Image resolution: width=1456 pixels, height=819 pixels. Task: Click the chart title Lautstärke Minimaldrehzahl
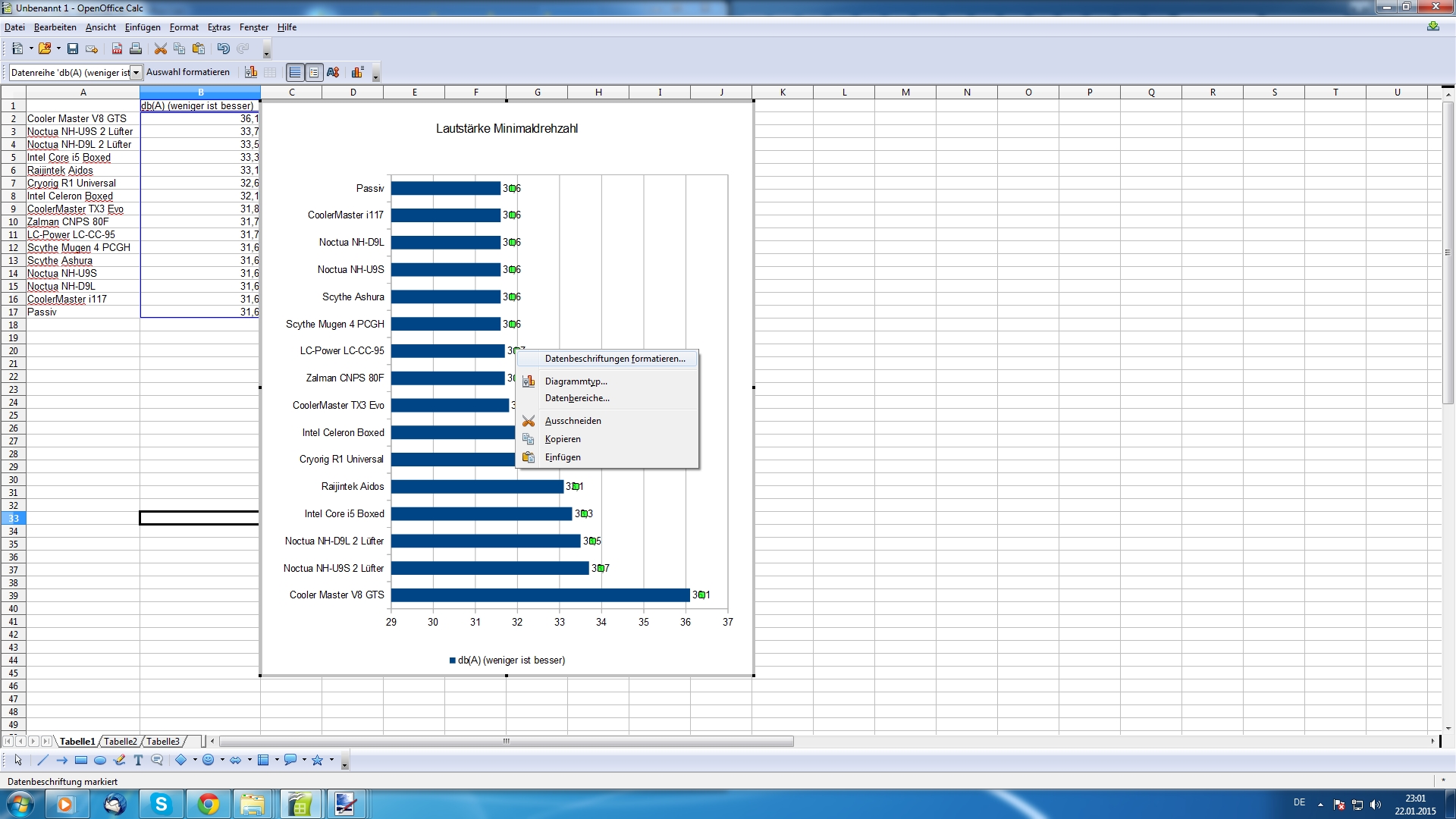click(x=507, y=129)
